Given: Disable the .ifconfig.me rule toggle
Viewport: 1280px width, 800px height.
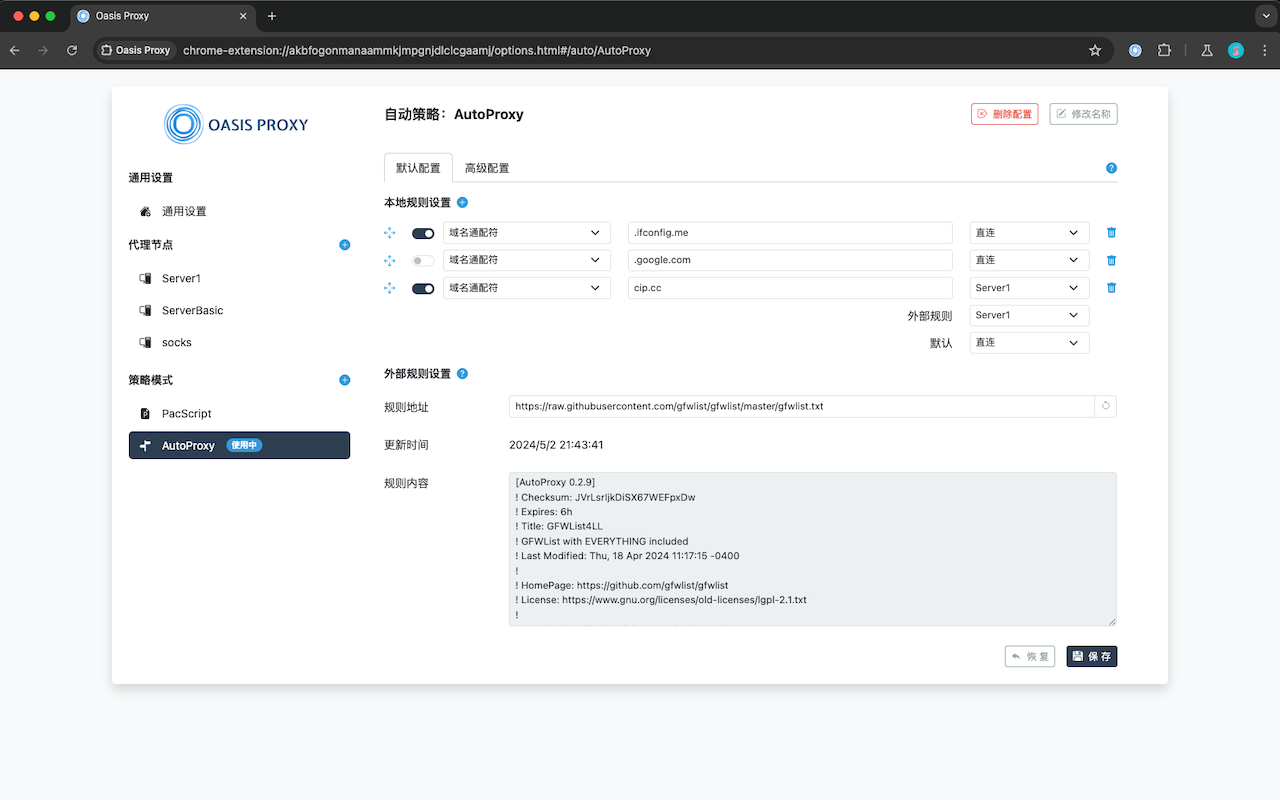Looking at the screenshot, I should click(422, 232).
